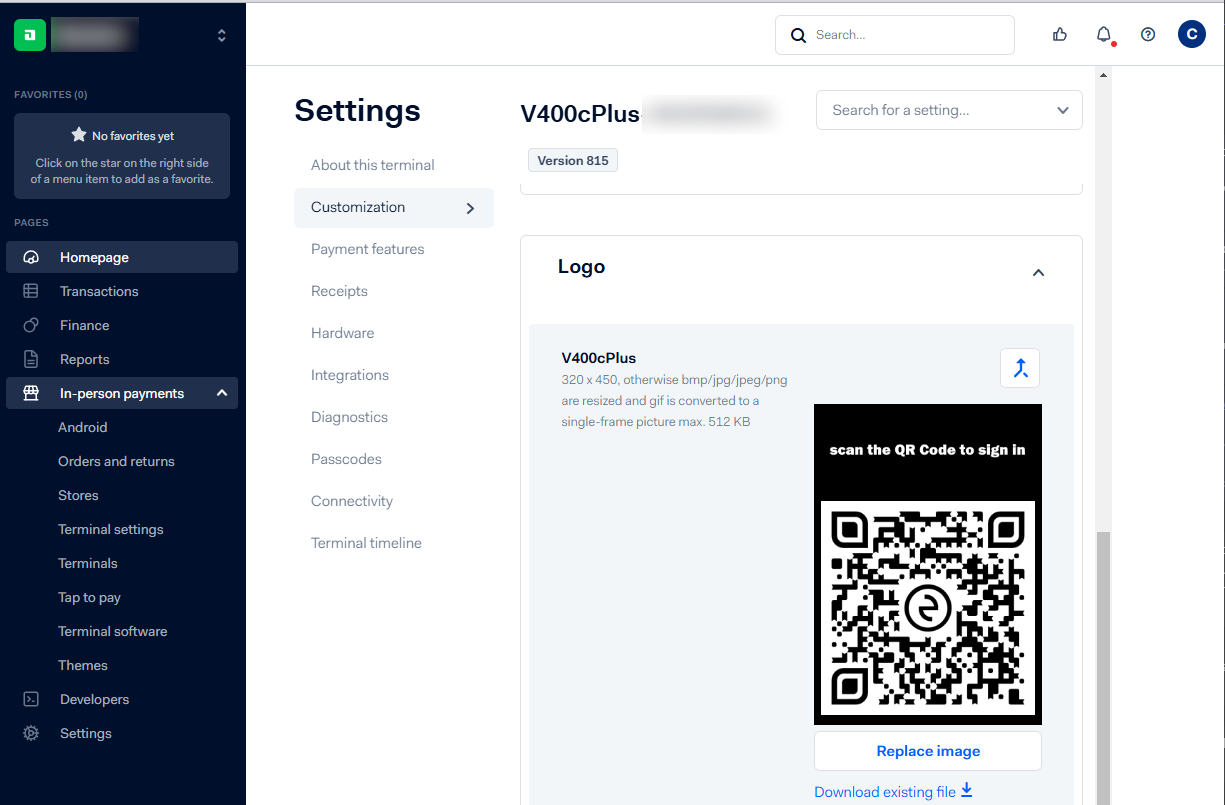Open Terminal software
Image resolution: width=1225 pixels, height=805 pixels.
pyautogui.click(x=113, y=631)
